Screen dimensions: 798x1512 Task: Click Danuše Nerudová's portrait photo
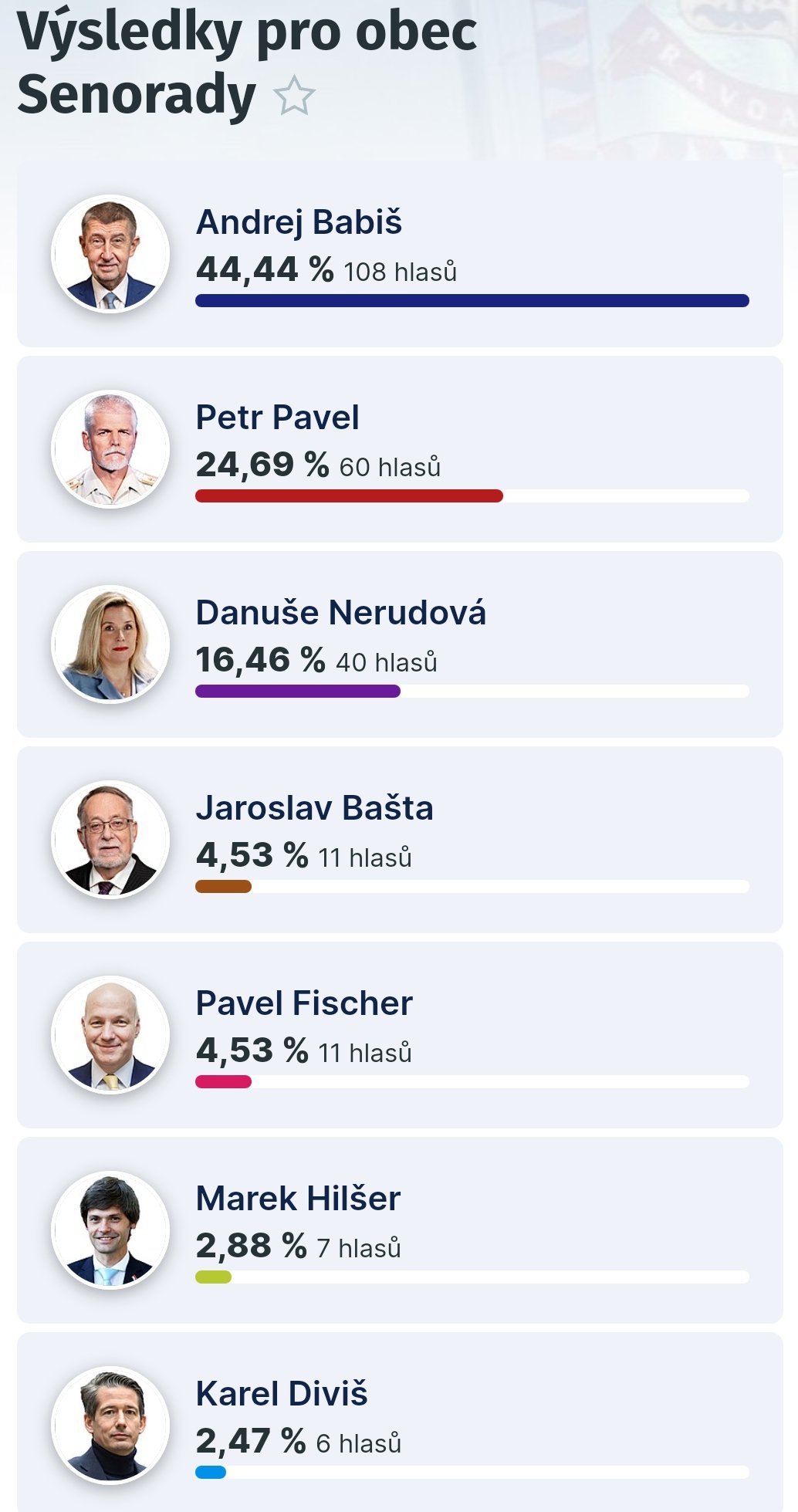(110, 644)
